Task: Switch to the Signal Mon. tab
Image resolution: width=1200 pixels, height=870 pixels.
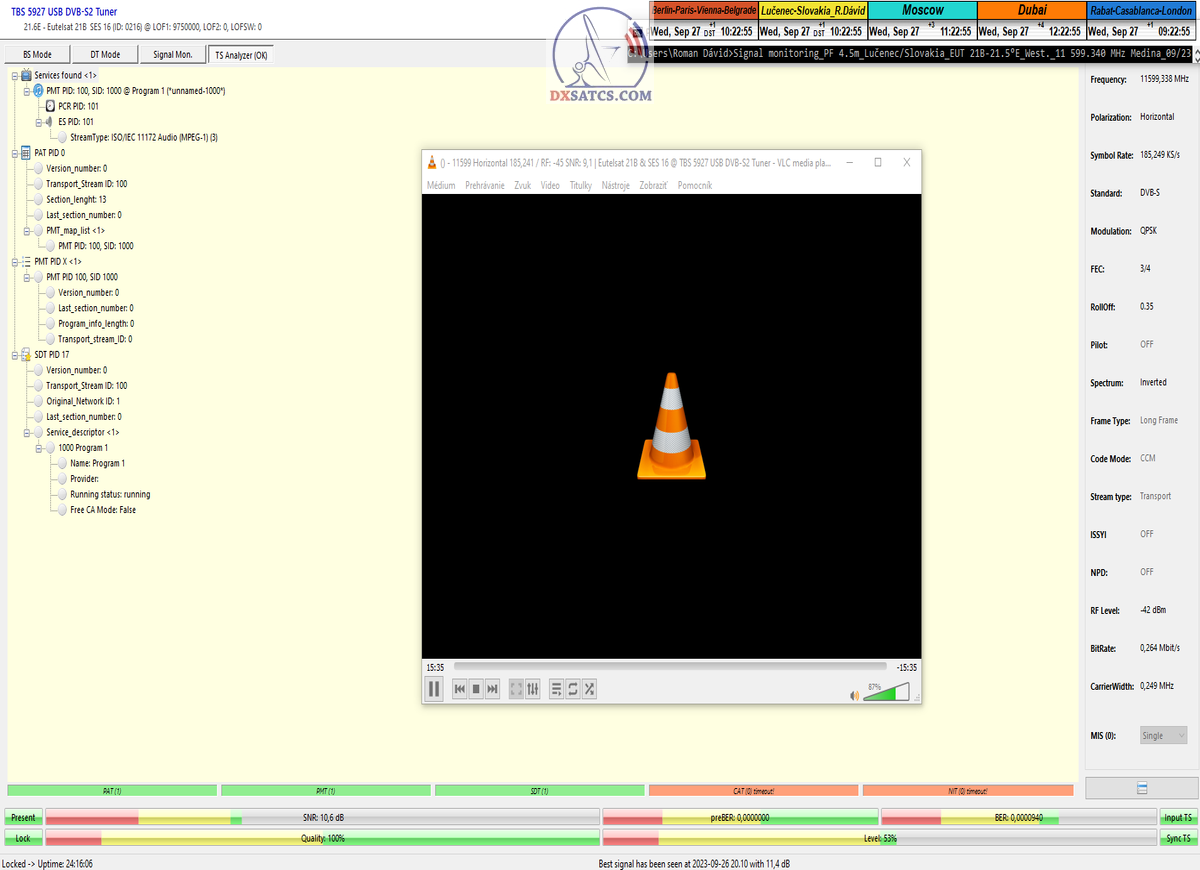Action: coord(172,54)
